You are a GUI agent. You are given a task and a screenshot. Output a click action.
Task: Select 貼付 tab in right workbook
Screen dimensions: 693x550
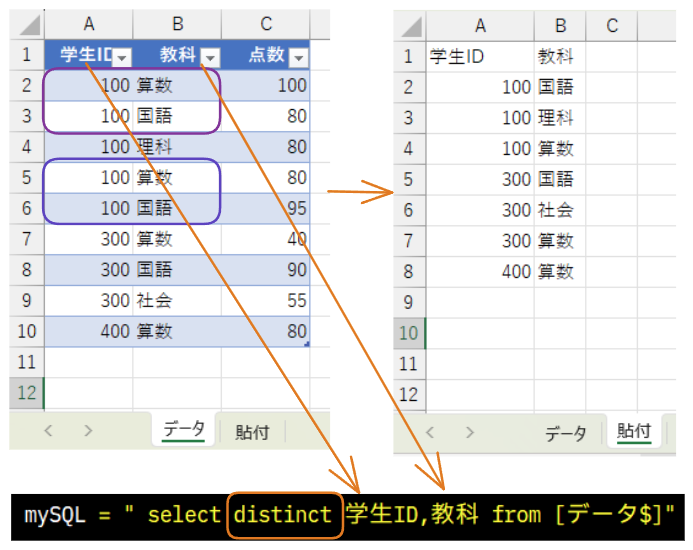pyautogui.click(x=634, y=431)
